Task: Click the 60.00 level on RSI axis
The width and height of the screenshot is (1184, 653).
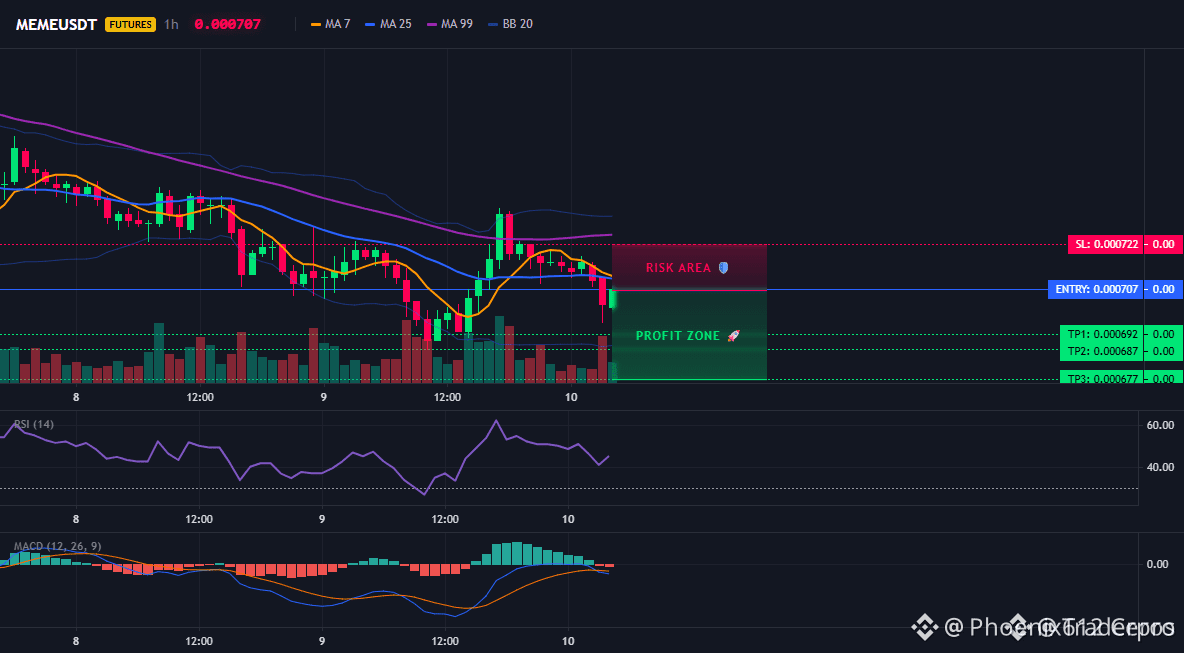Action: point(1159,425)
